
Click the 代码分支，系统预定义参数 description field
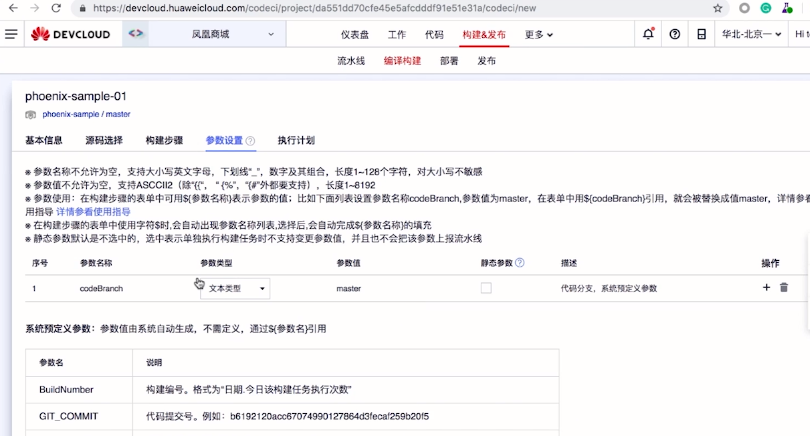609,289
